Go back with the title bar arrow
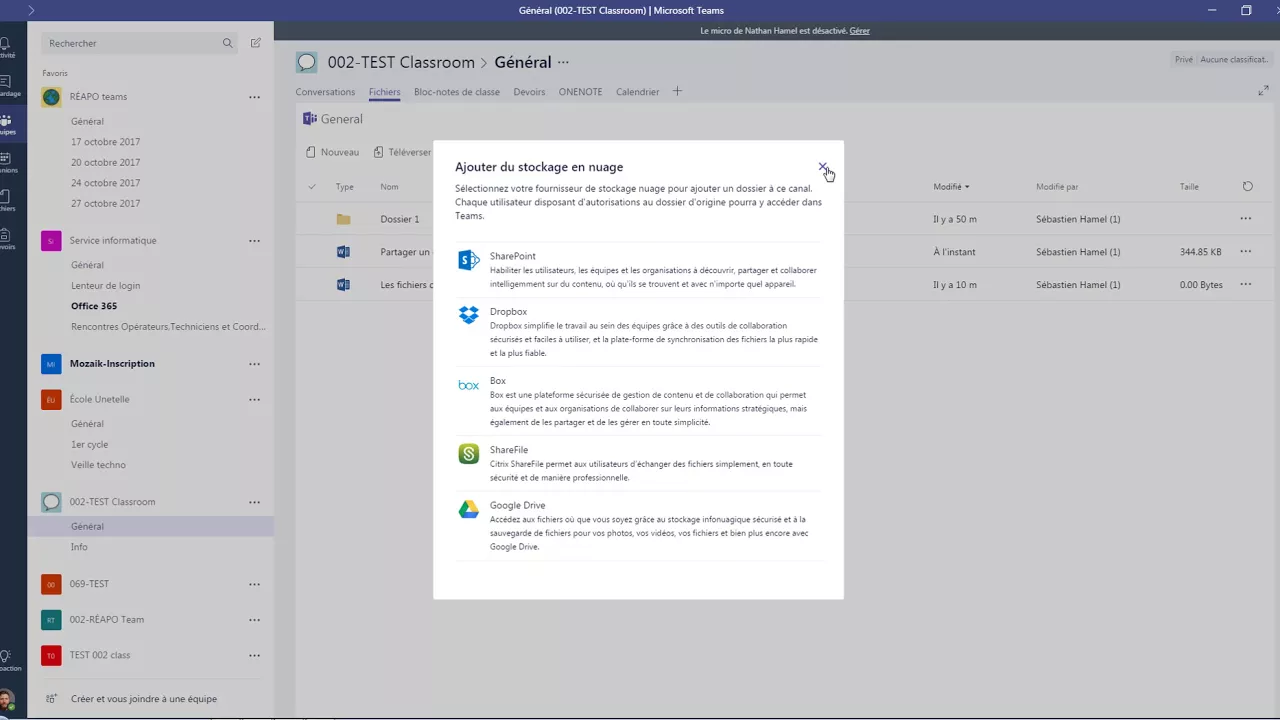This screenshot has width=1280, height=720. (31, 10)
